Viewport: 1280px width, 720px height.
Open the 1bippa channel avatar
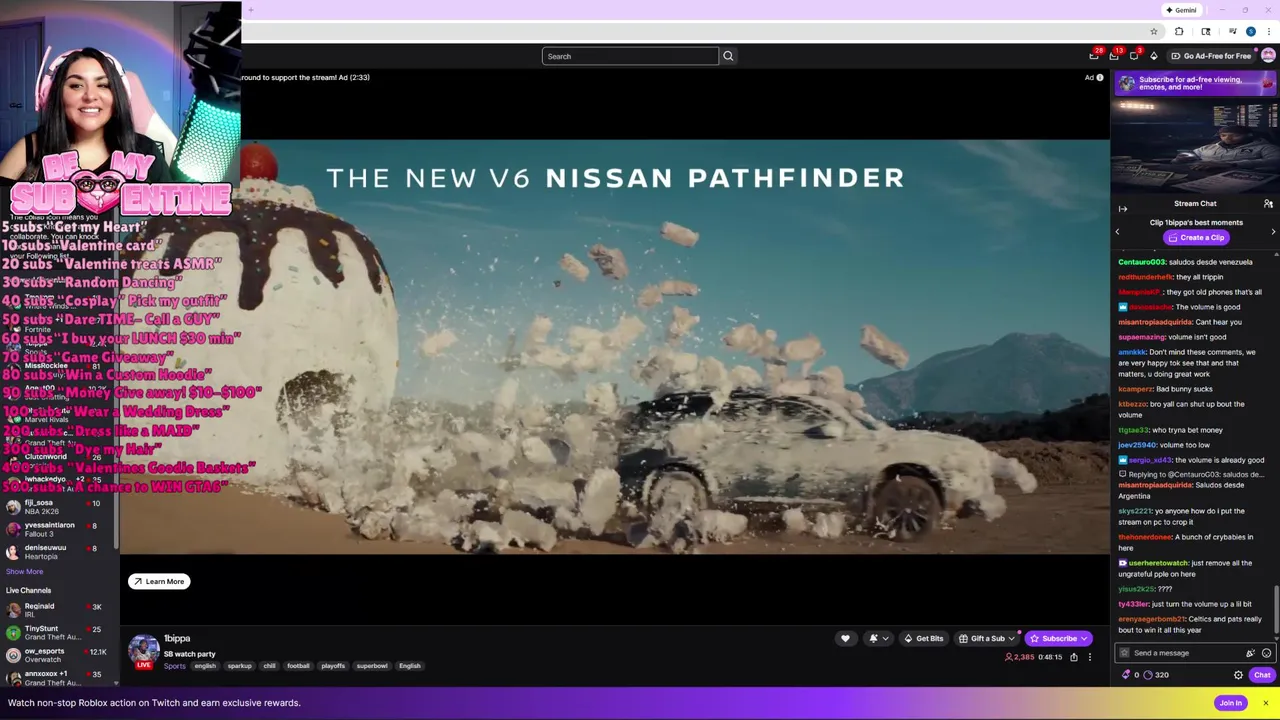(144, 651)
